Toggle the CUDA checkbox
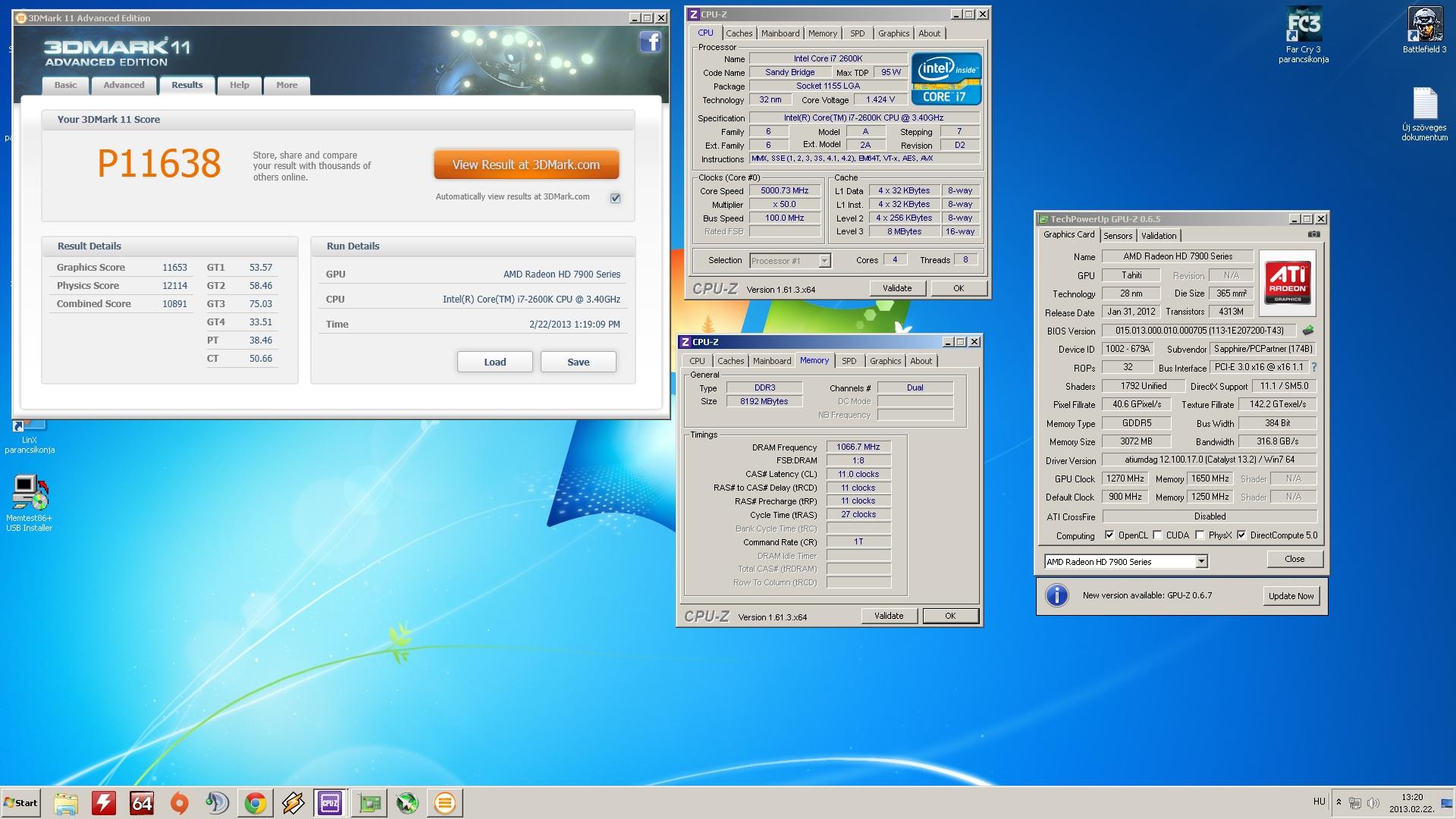1456x819 pixels. click(x=1157, y=535)
